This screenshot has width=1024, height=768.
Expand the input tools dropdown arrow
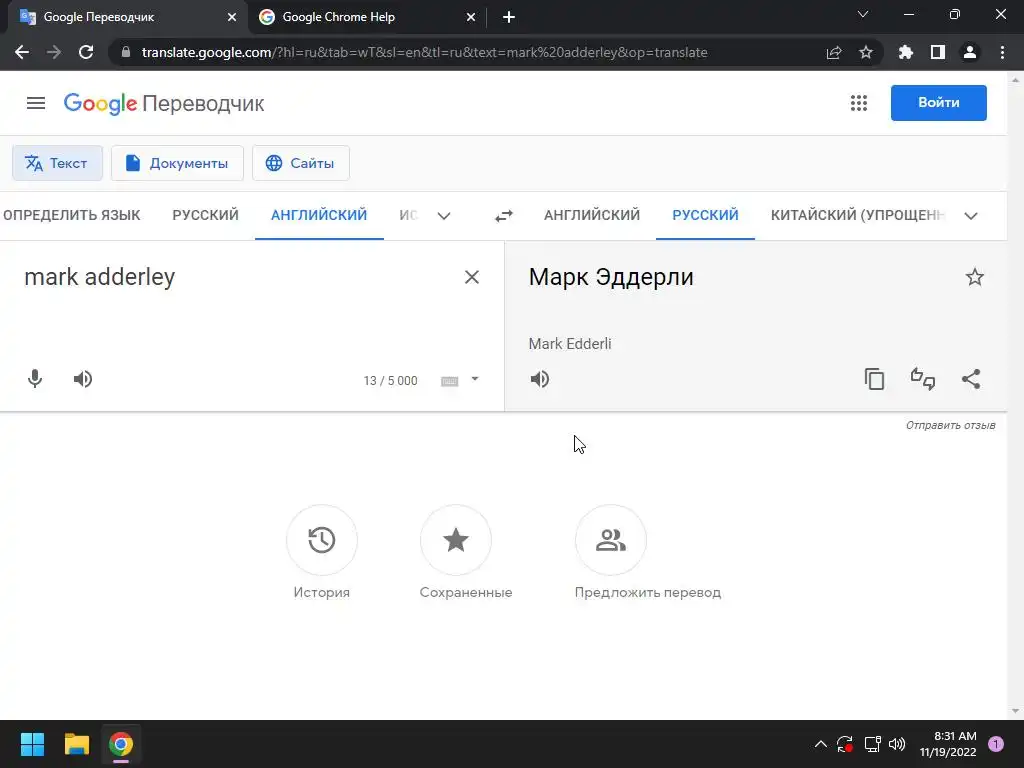[475, 379]
